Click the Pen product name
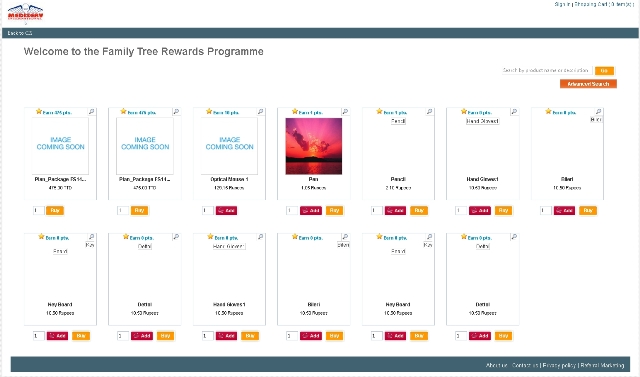The width and height of the screenshot is (640, 377). (313, 179)
